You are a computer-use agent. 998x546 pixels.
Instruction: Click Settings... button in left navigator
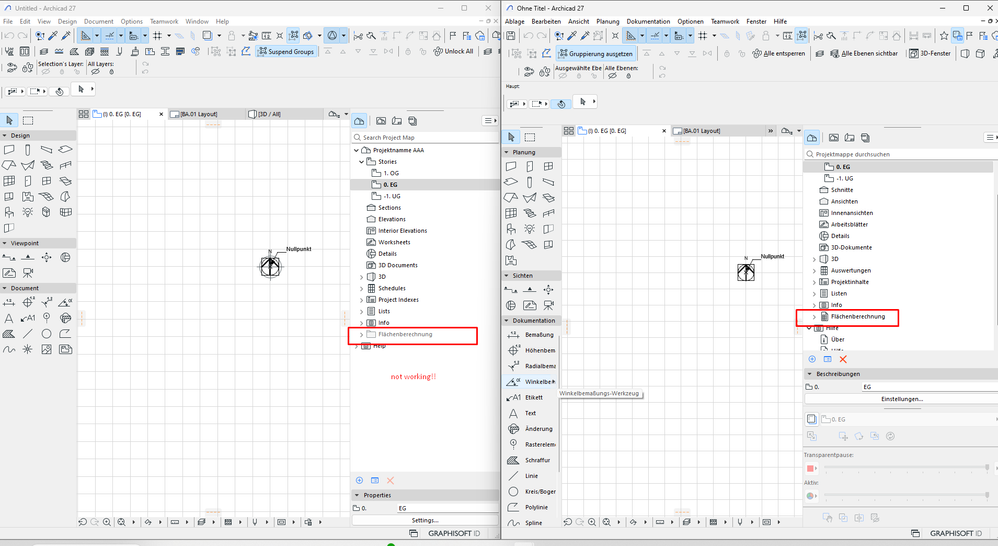point(425,520)
